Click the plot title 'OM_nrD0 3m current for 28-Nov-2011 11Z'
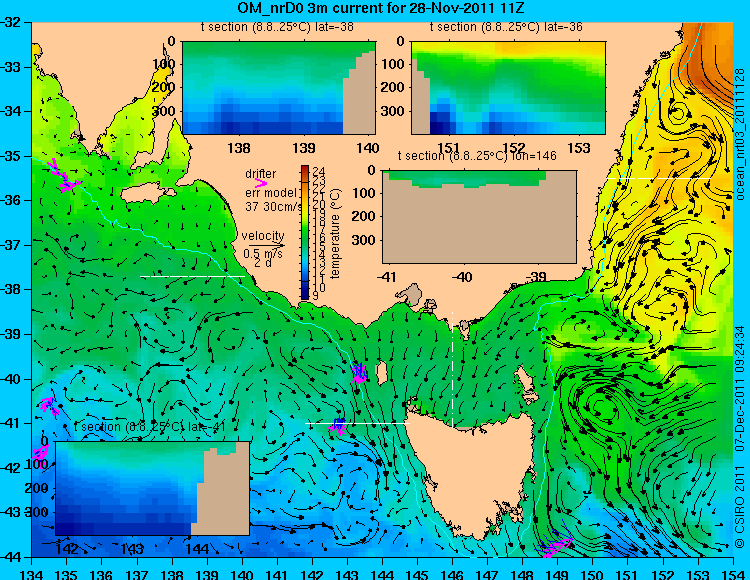 click(x=381, y=8)
